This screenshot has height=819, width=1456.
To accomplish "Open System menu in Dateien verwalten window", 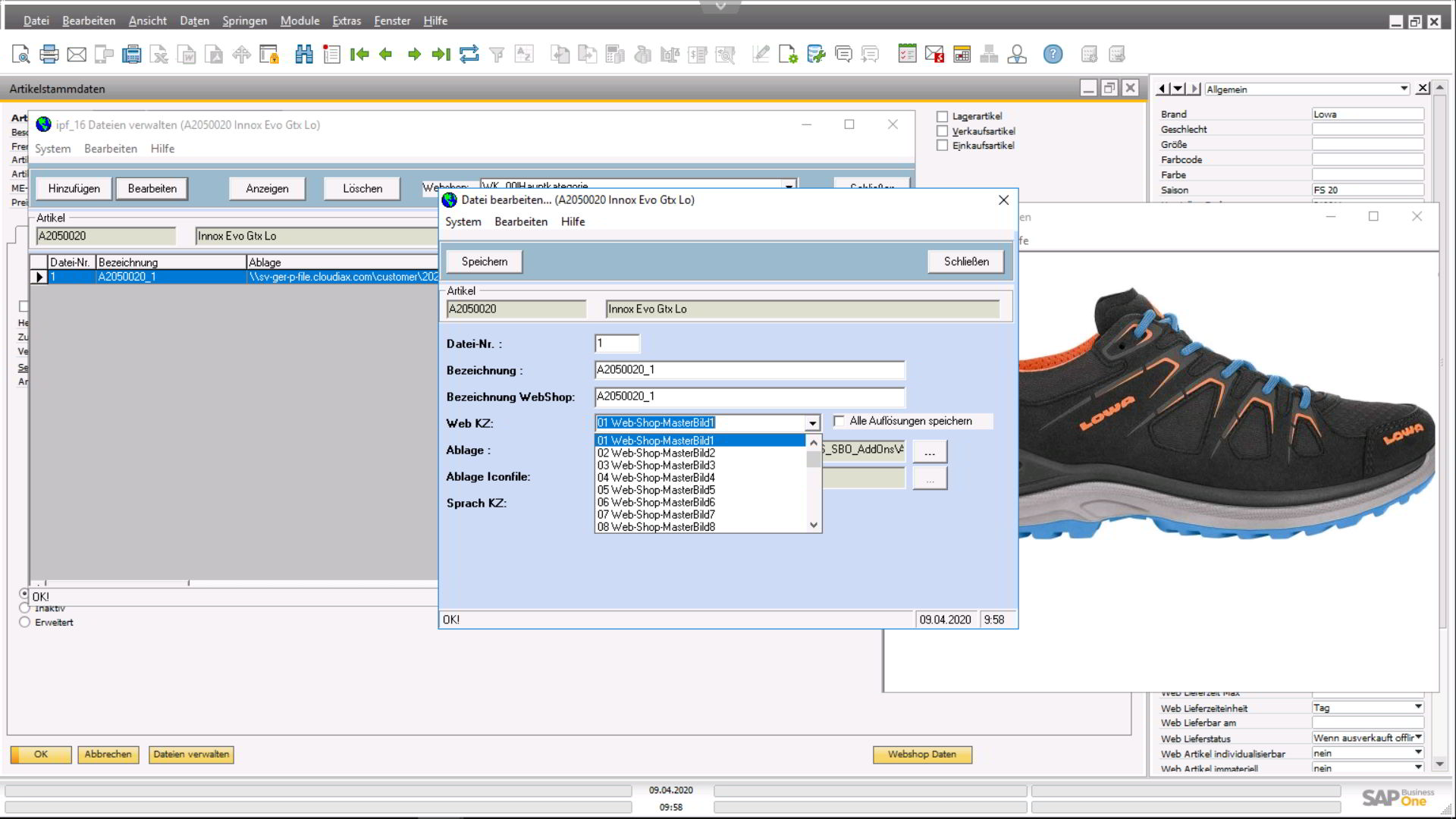I will point(52,149).
